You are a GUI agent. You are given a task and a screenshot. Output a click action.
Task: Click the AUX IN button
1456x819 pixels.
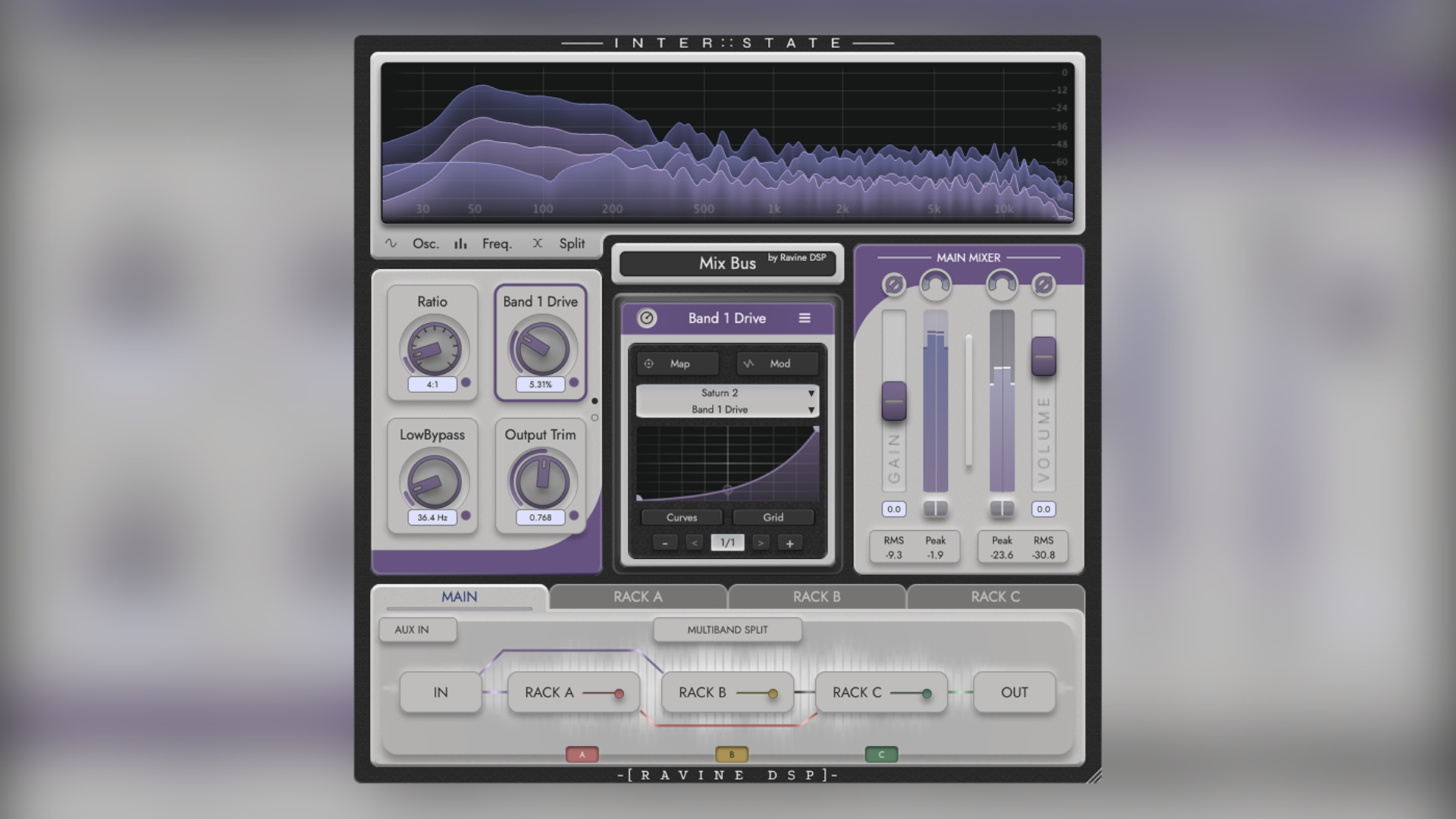[418, 629]
